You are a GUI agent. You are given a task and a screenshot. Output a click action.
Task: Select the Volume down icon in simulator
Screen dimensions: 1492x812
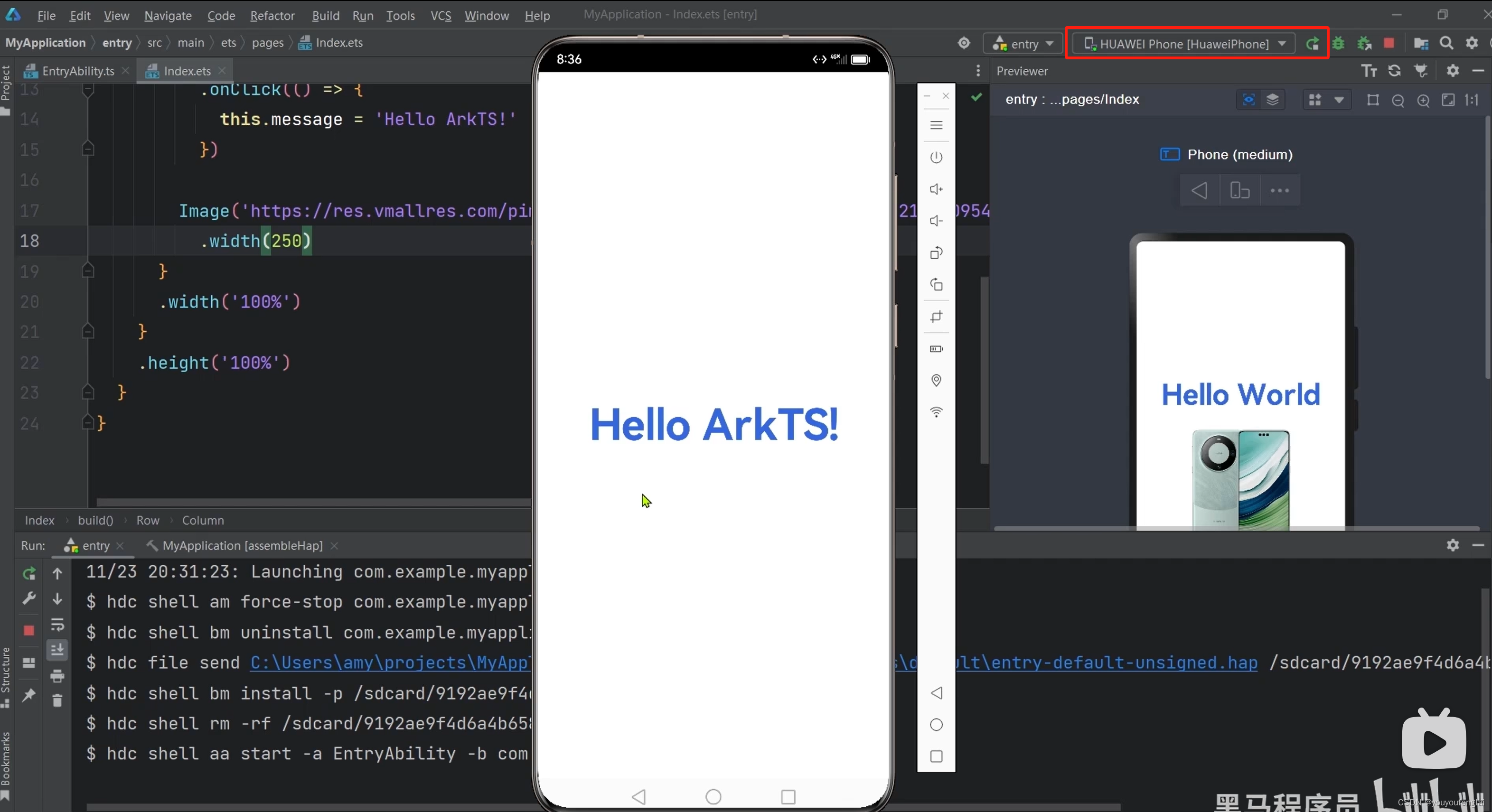[935, 220]
